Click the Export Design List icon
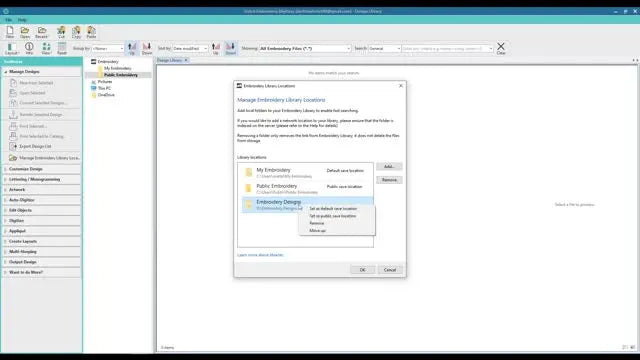This screenshot has height=360, width=640. click(x=13, y=146)
